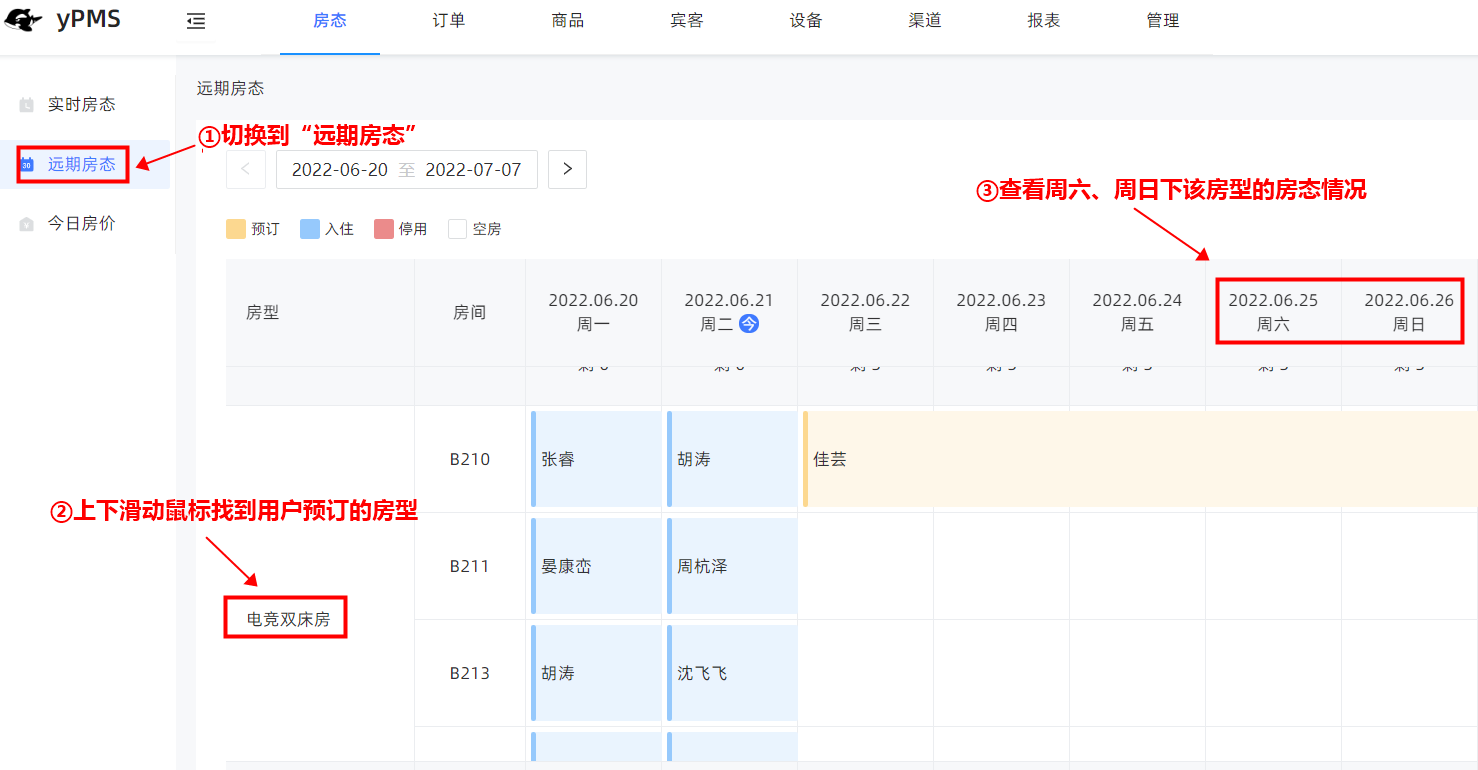Select 今日房价 in the sidebar
Viewport: 1478px width, 770px height.
click(82, 224)
